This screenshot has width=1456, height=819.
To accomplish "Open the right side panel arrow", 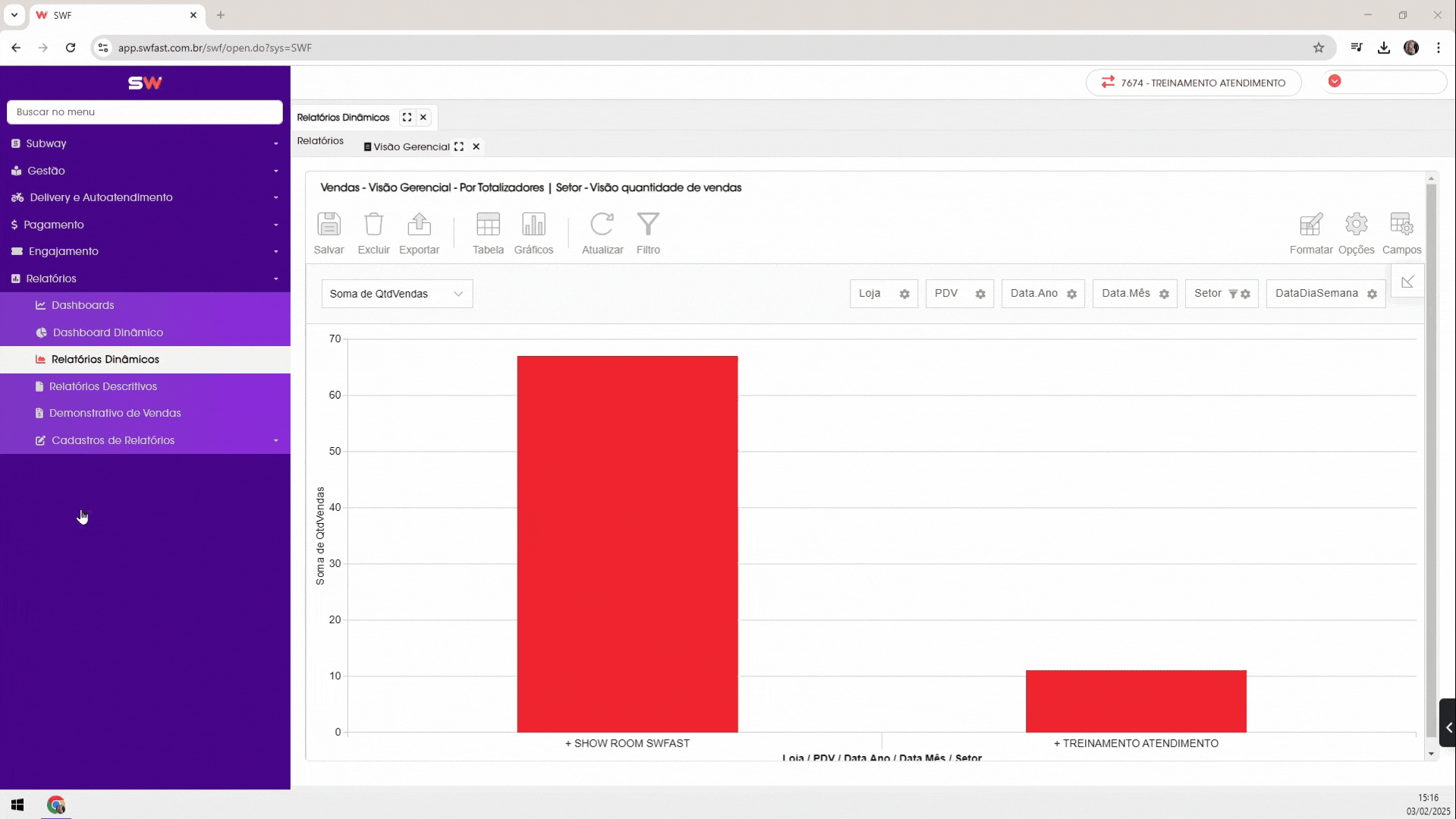I will (1448, 727).
